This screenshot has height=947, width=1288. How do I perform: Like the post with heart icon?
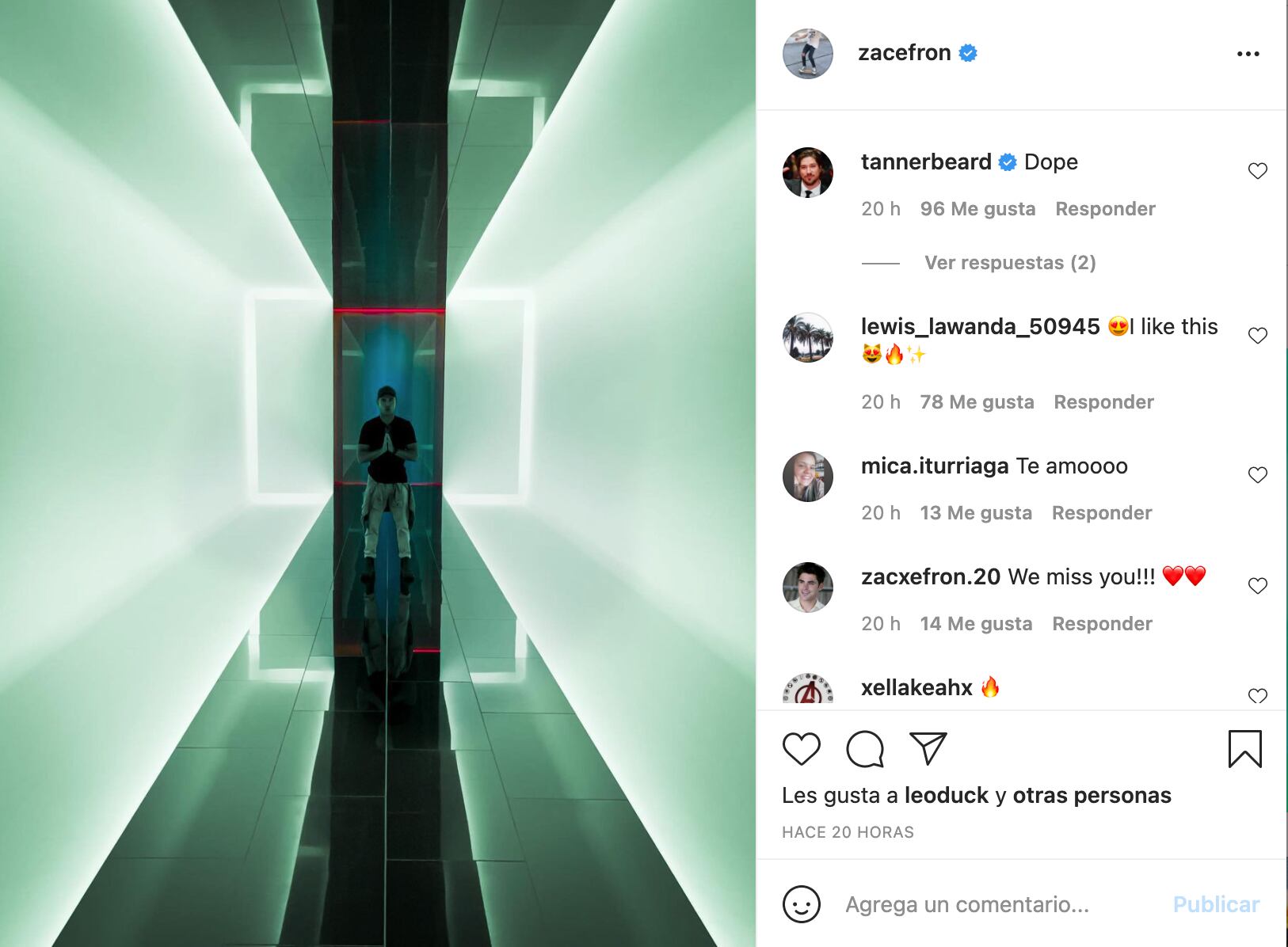(801, 749)
